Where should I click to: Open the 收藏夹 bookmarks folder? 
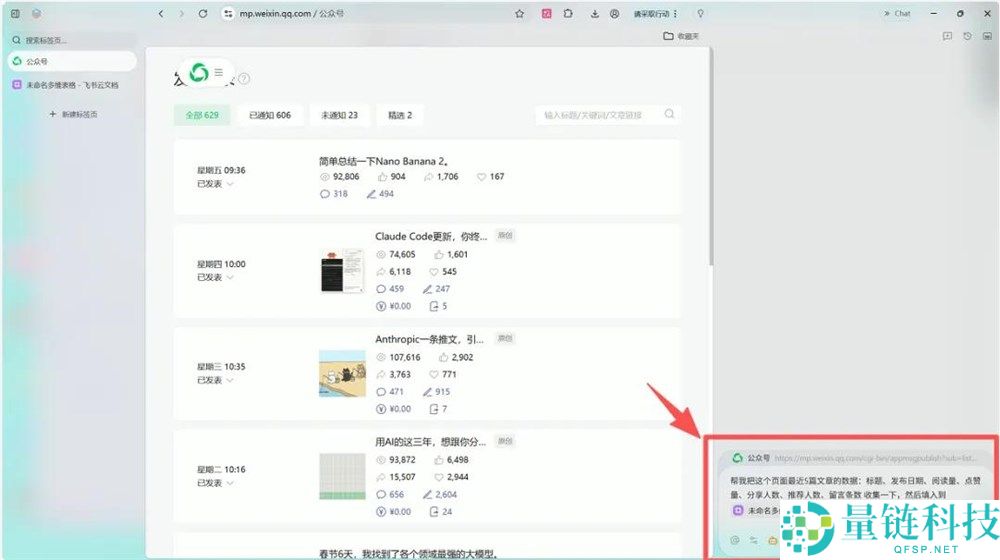pyautogui.click(x=681, y=36)
